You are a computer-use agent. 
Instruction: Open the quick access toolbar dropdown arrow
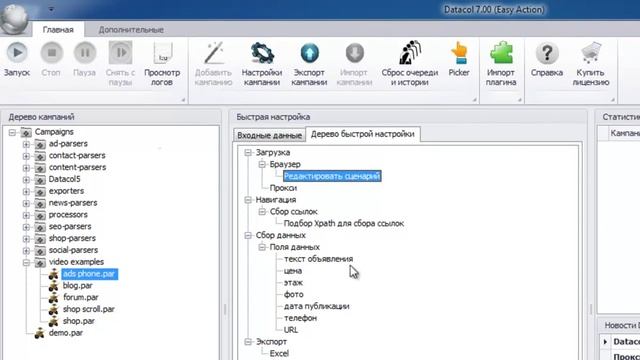[51, 9]
